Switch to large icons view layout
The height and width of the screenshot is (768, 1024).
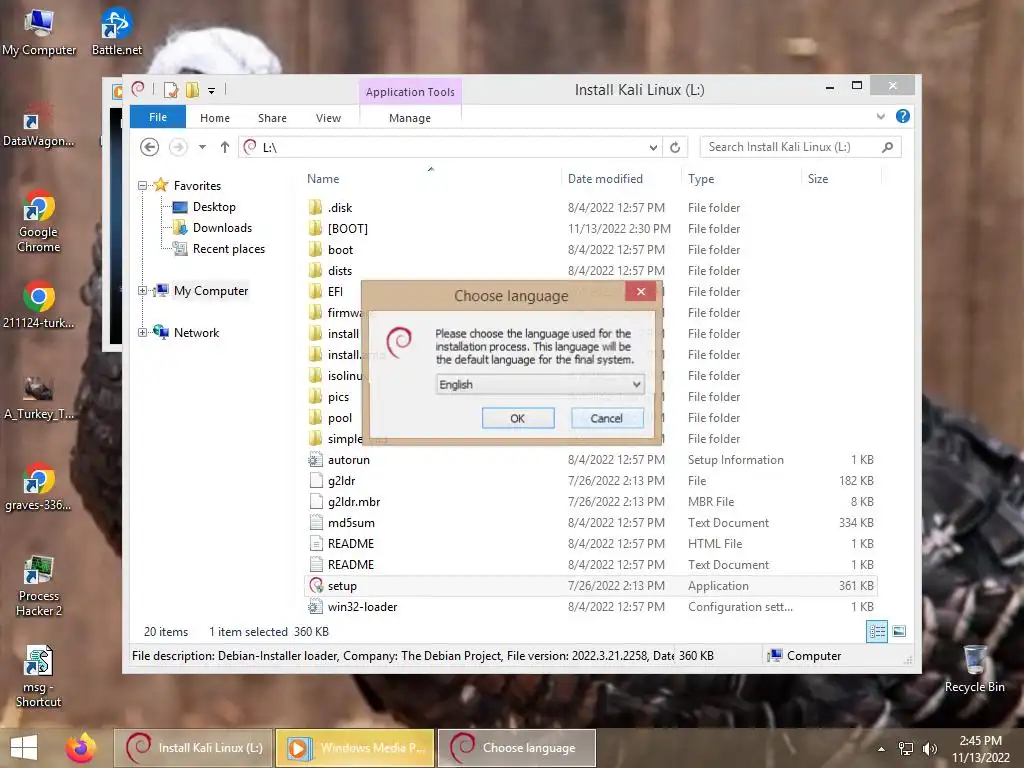point(899,632)
